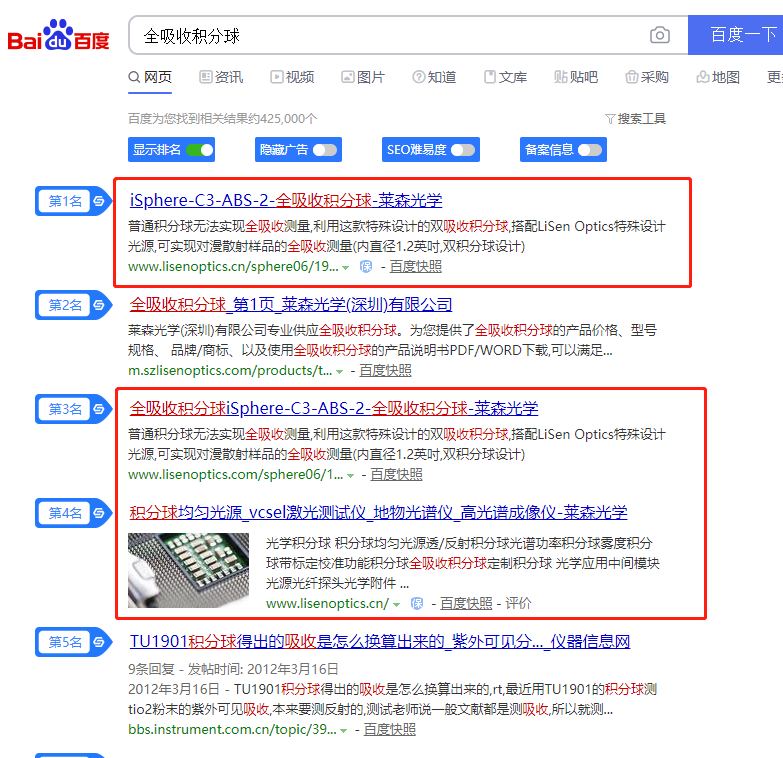783x758 pixels.
Task: Click text 百度为您找到相关结果约425,000个
Action: (x=222, y=119)
